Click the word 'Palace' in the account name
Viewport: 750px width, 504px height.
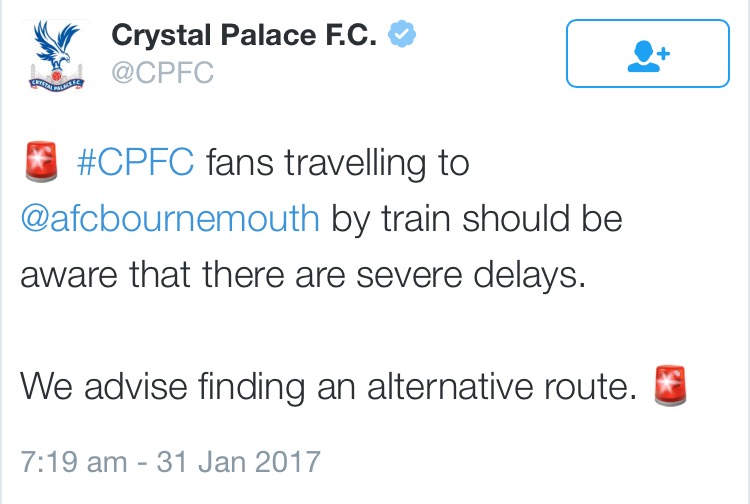(266, 37)
